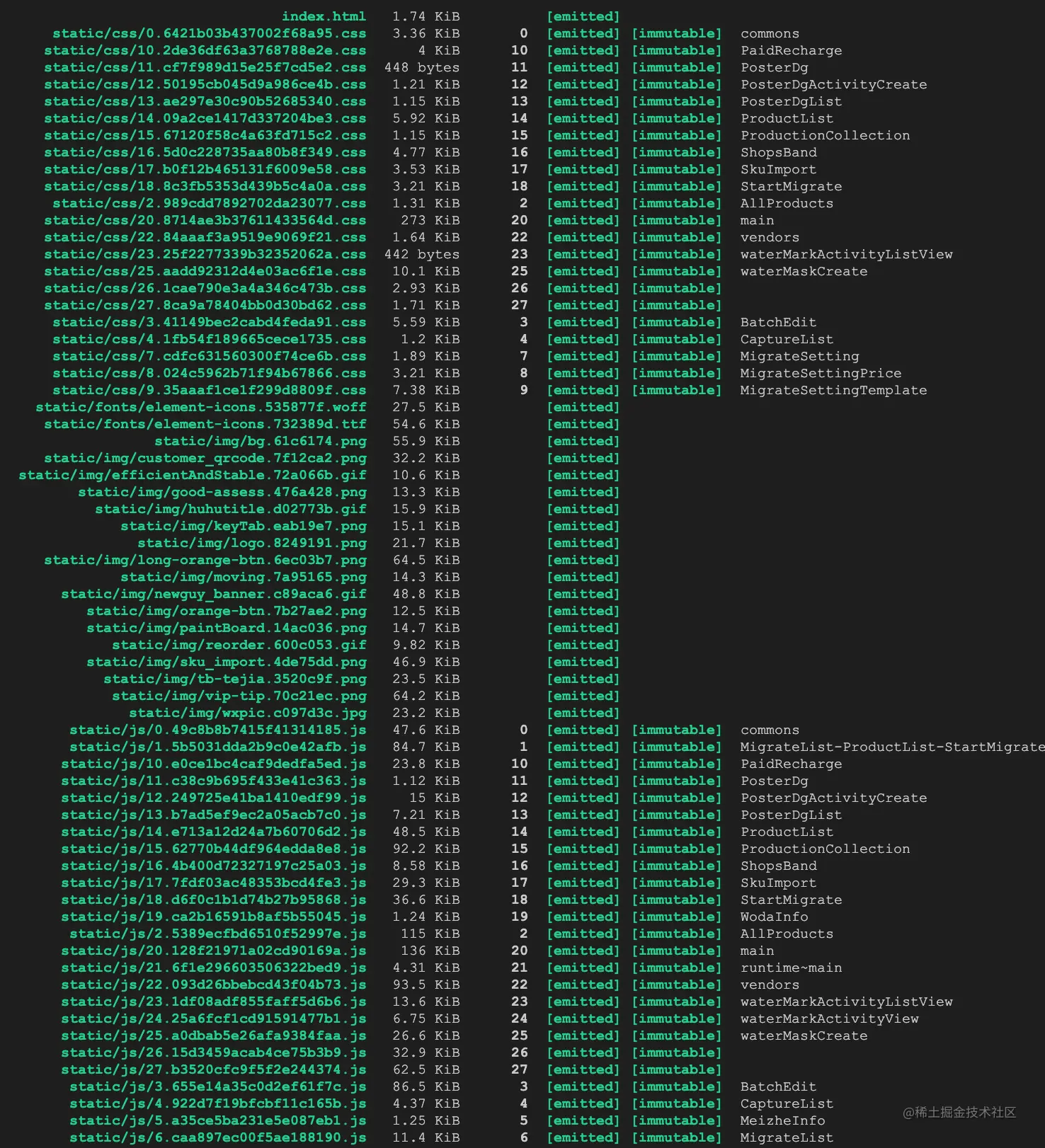This screenshot has width=1045, height=1148.
Task: Click static/js/10.e0ce1bc4caf9dedfa5ed.js filename
Action: [214, 764]
